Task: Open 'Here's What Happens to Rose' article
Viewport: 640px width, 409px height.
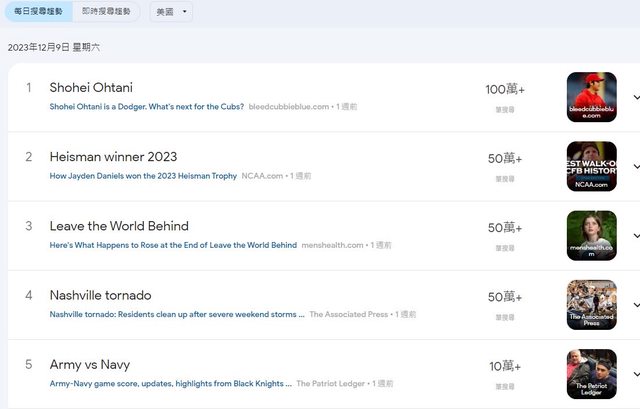Action: (173, 245)
